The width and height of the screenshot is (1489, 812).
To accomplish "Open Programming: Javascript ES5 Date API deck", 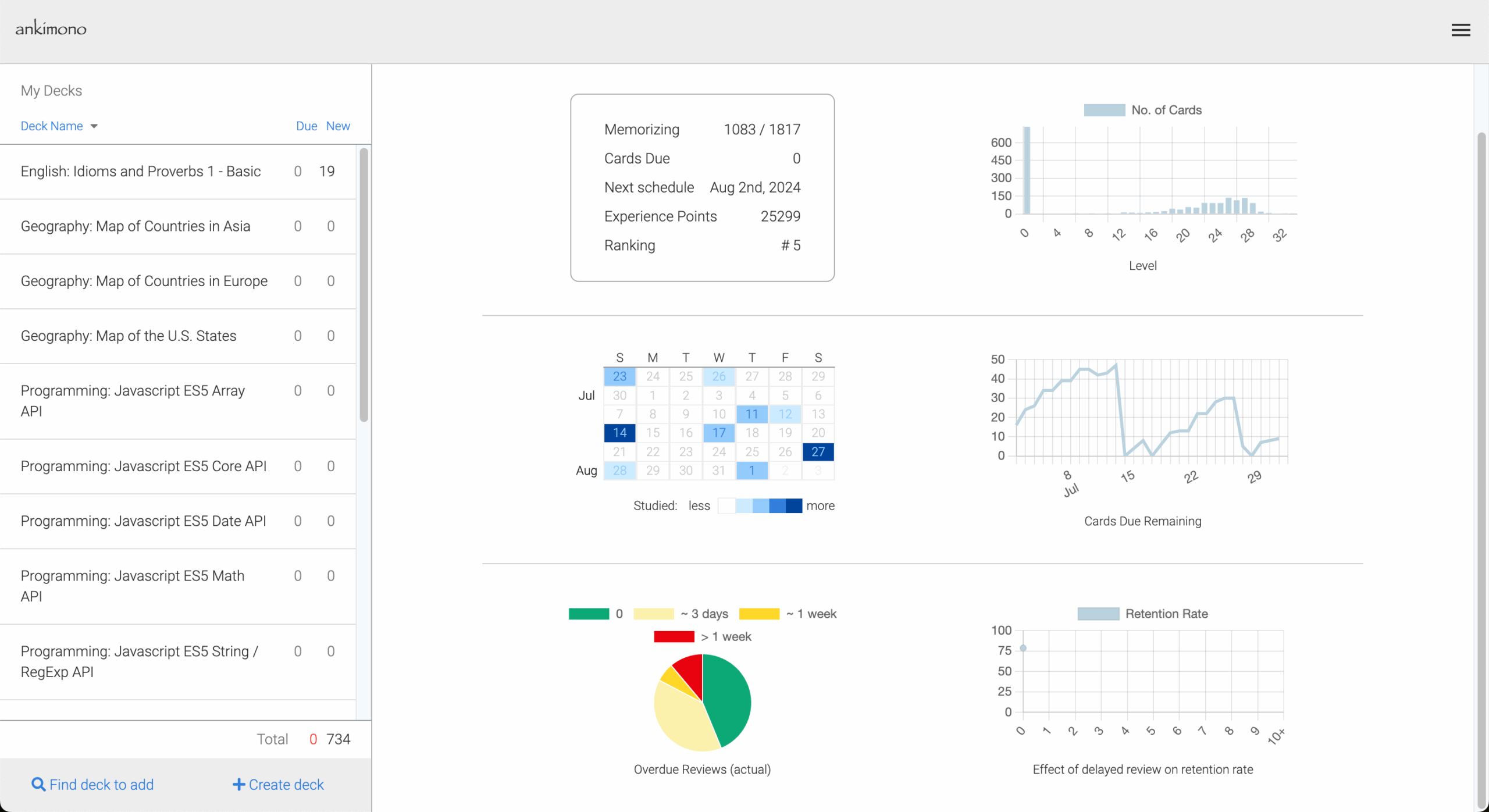I will coord(143,521).
